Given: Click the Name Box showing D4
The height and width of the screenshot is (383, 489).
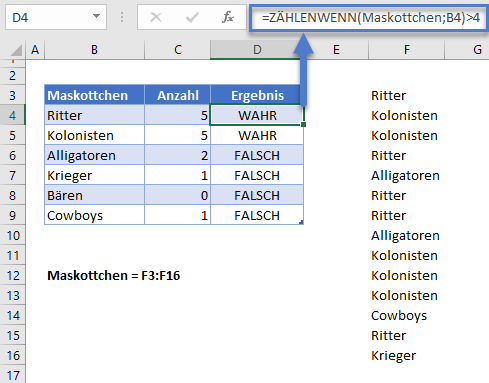Looking at the screenshot, I should click(56, 17).
